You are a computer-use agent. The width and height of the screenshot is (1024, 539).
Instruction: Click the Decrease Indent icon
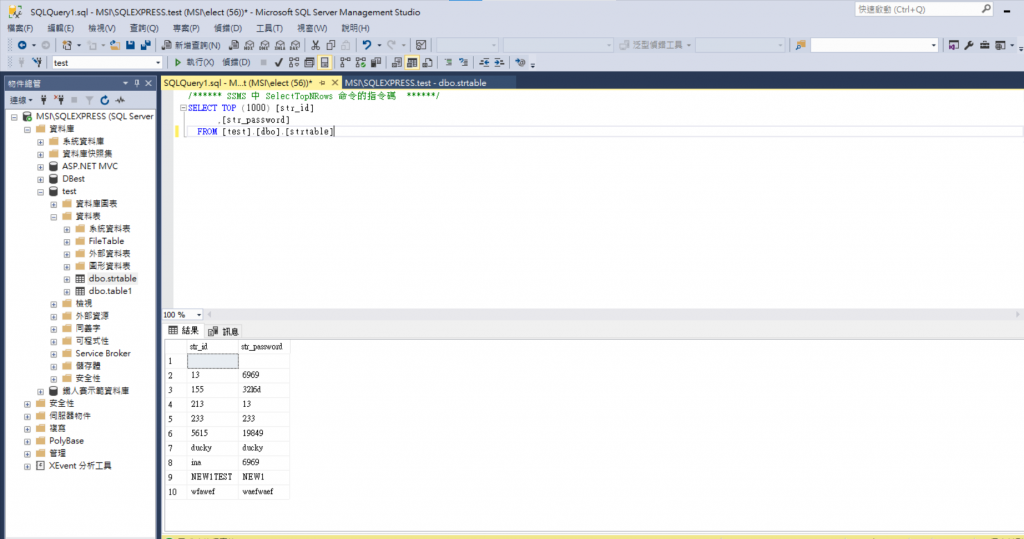pos(484,63)
